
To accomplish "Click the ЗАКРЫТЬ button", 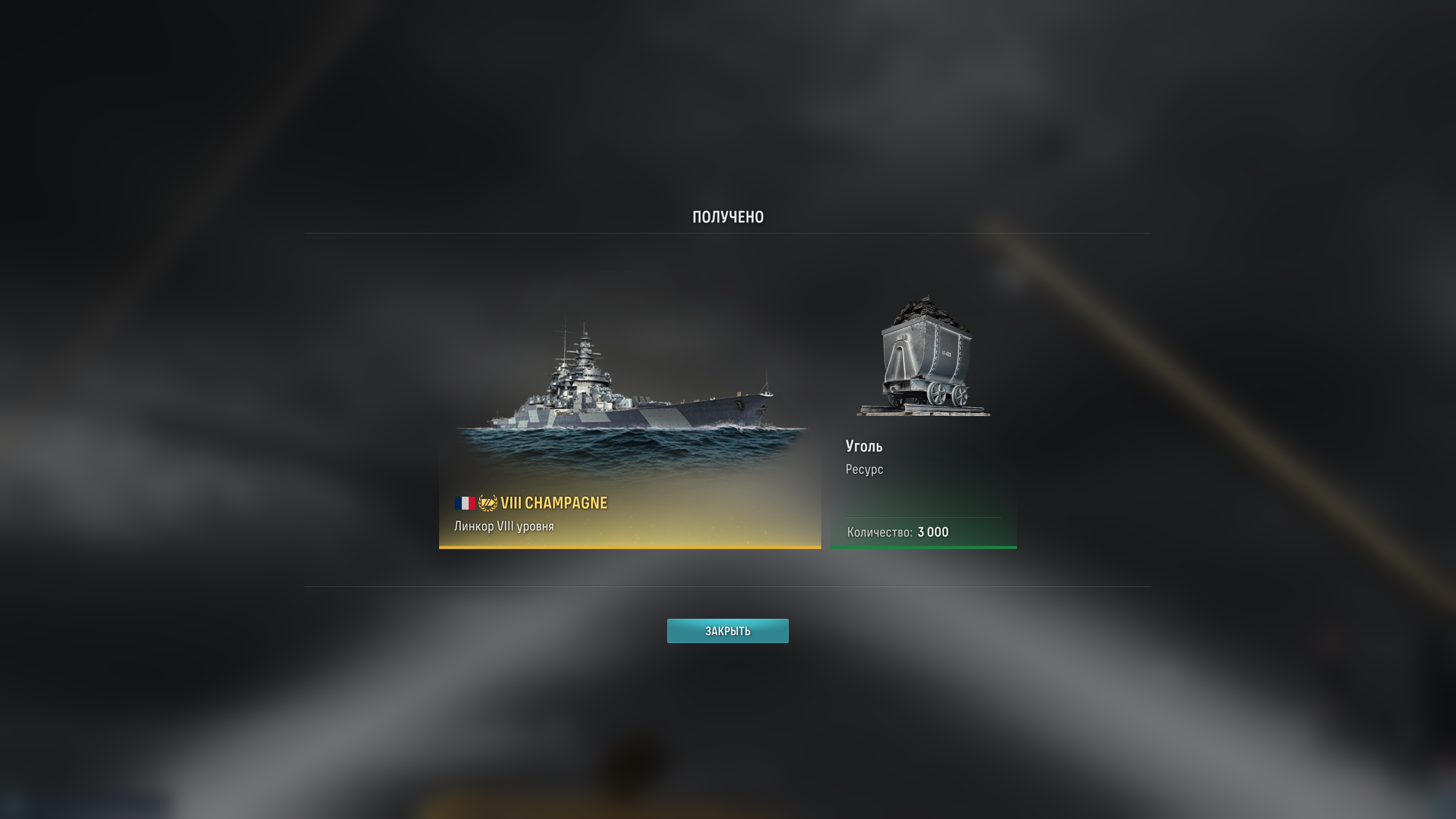I will pyautogui.click(x=728, y=631).
